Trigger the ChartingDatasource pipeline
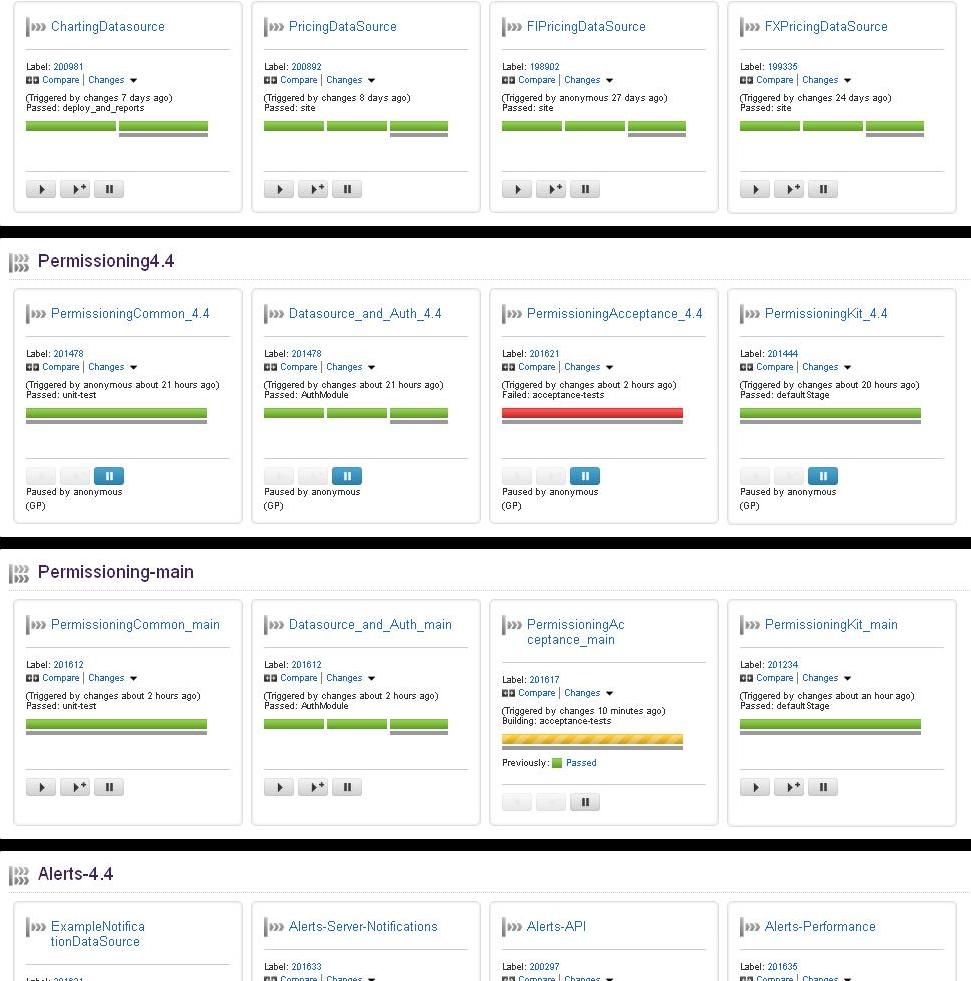The width and height of the screenshot is (971, 981). pyautogui.click(x=41, y=189)
